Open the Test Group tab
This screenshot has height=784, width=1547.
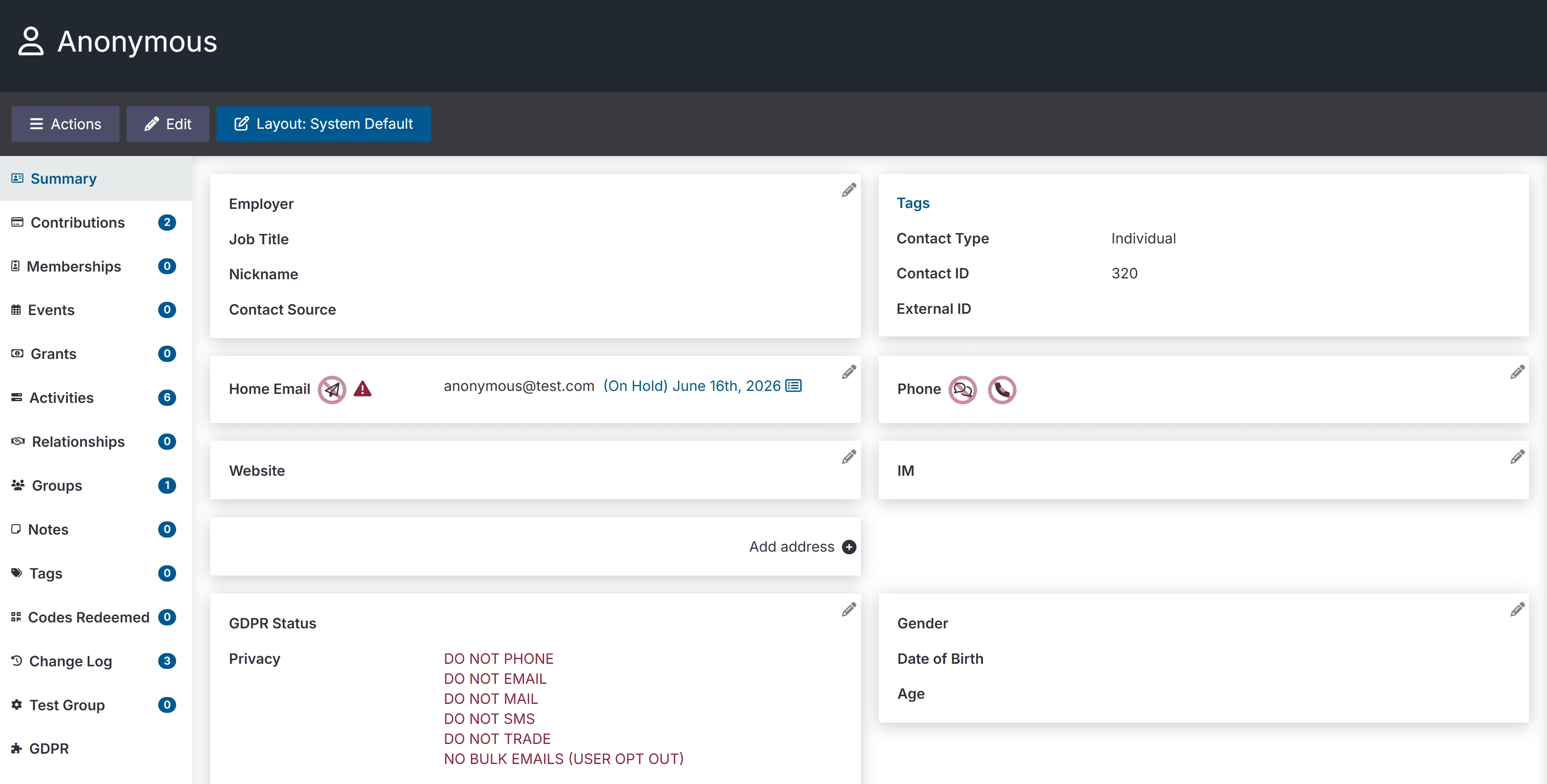point(96,704)
